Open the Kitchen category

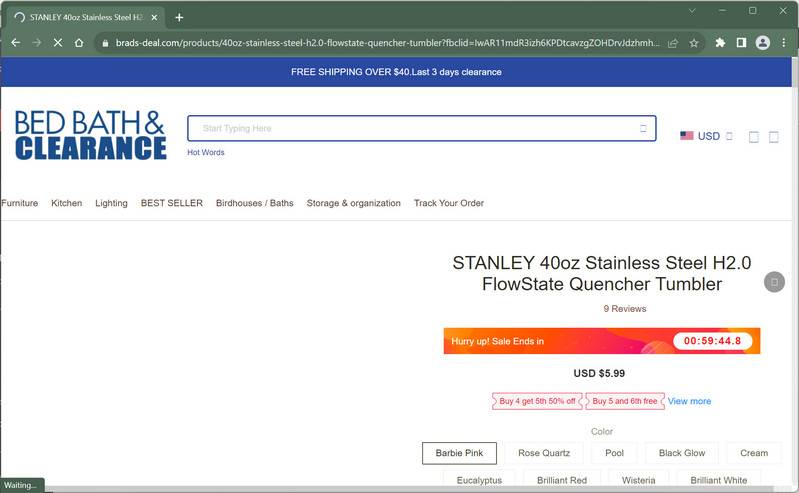click(x=66, y=203)
